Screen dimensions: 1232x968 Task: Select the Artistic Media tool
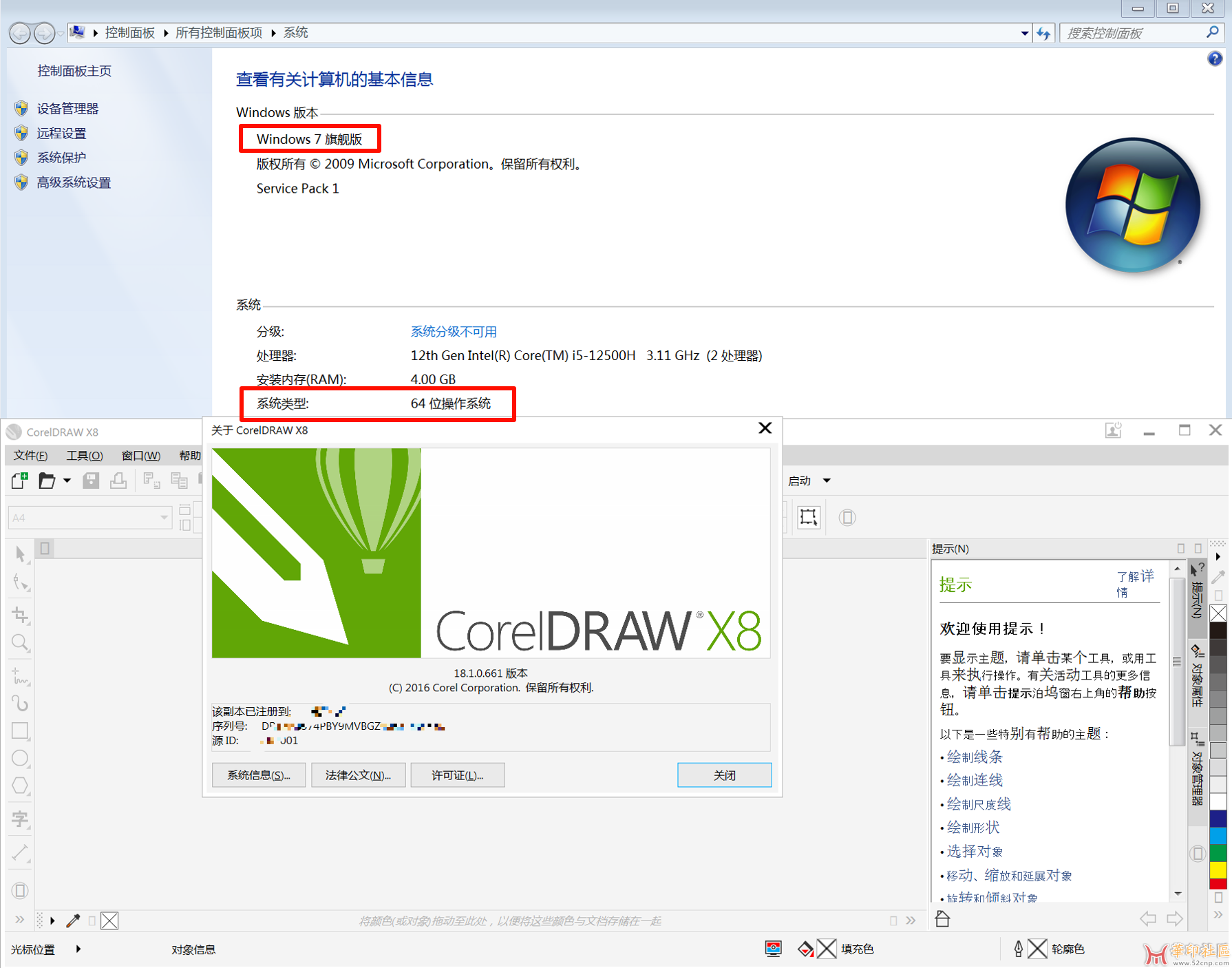21,703
